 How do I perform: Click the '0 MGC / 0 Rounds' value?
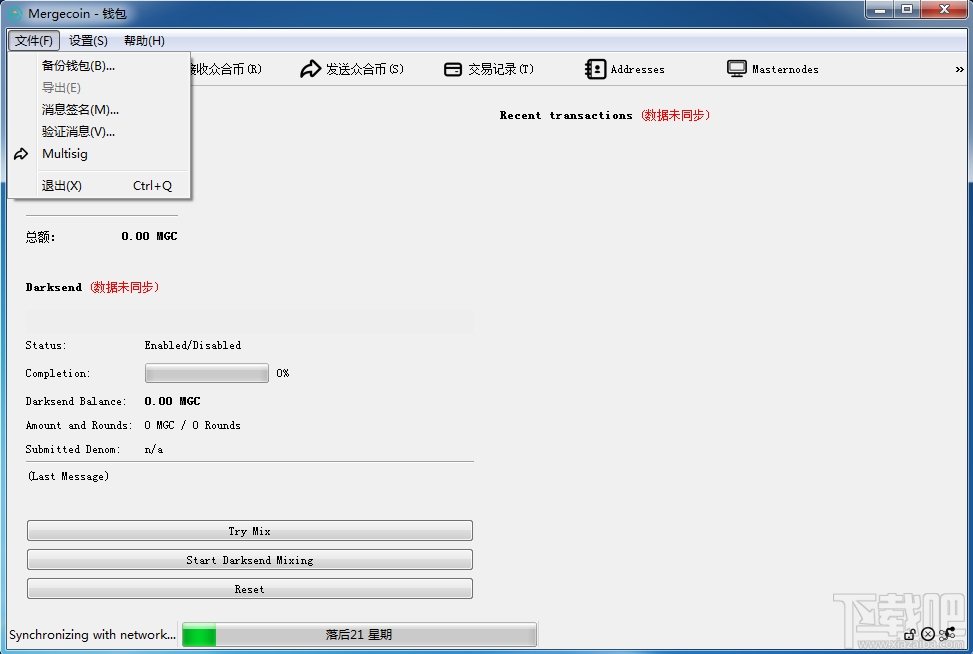pos(192,426)
